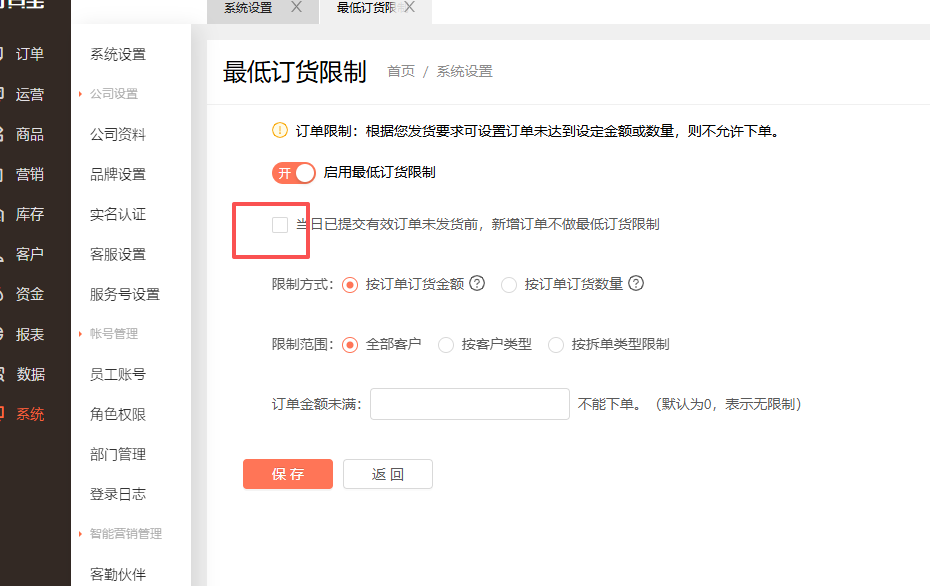Click the 订单金额未满 input field
This screenshot has width=930, height=586.
coord(470,404)
